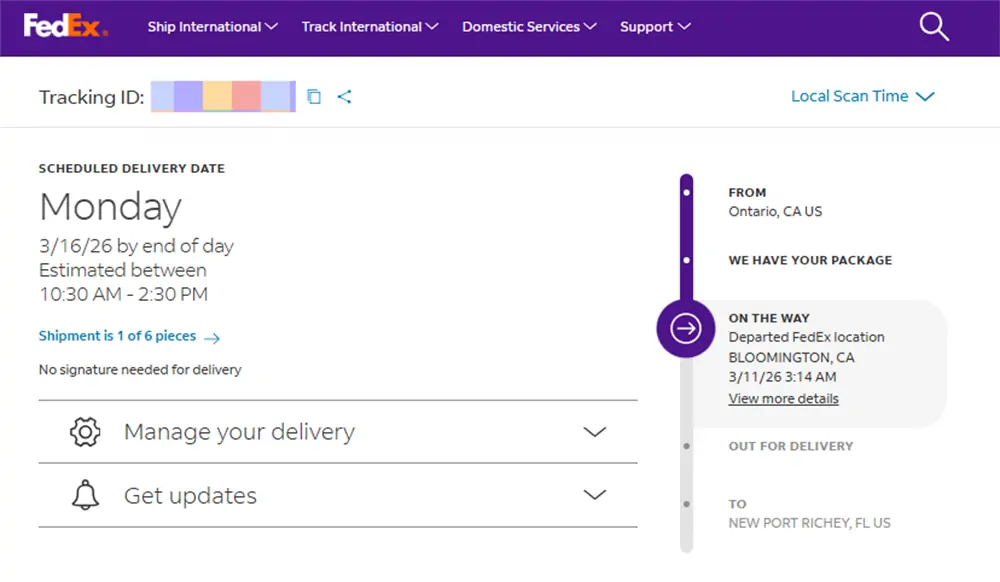Screen dimensions: 1000x582
Task: Open Shipment is 1 of 6 pieces link
Action: [x=118, y=336]
